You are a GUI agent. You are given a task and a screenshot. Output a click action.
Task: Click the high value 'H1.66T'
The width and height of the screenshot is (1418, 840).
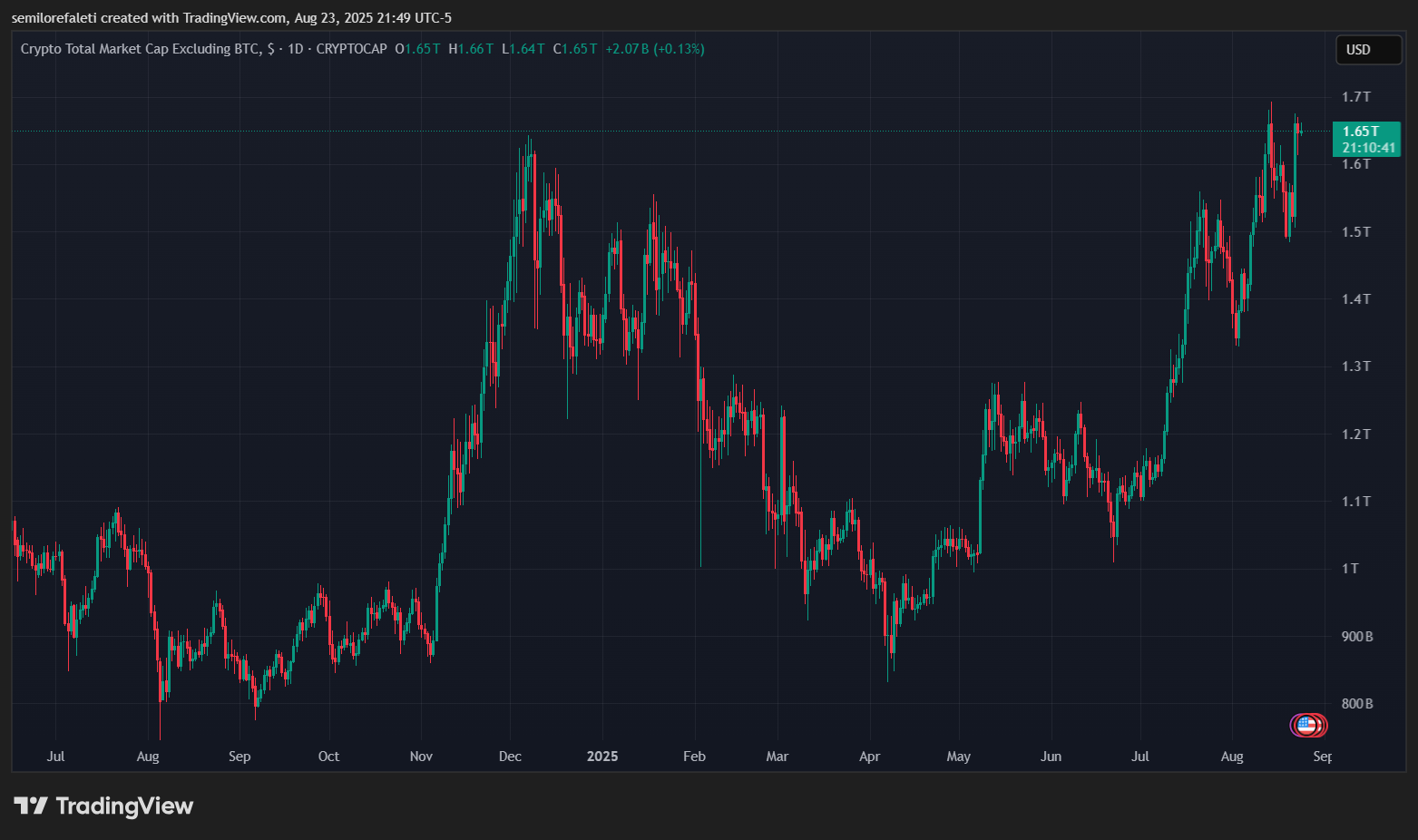pyautogui.click(x=471, y=49)
